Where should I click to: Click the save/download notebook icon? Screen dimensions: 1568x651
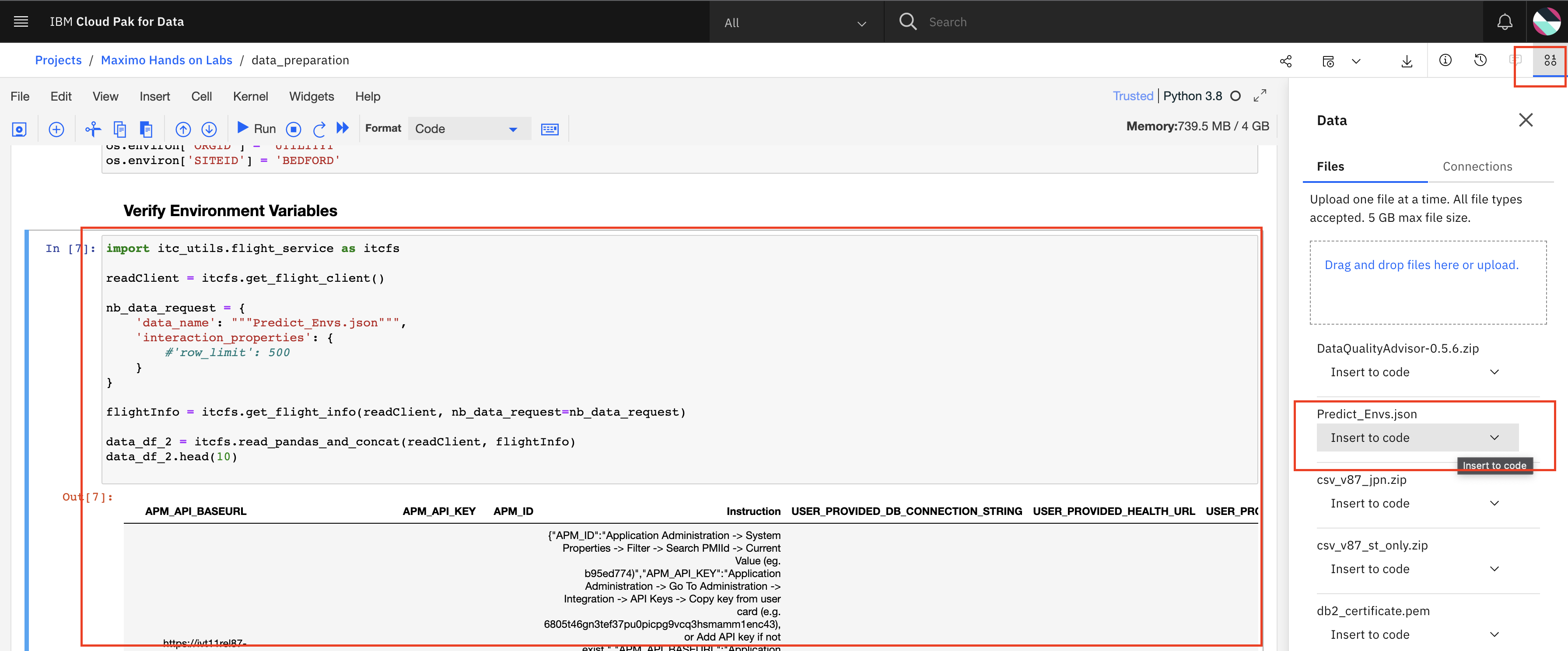[x=1406, y=60]
